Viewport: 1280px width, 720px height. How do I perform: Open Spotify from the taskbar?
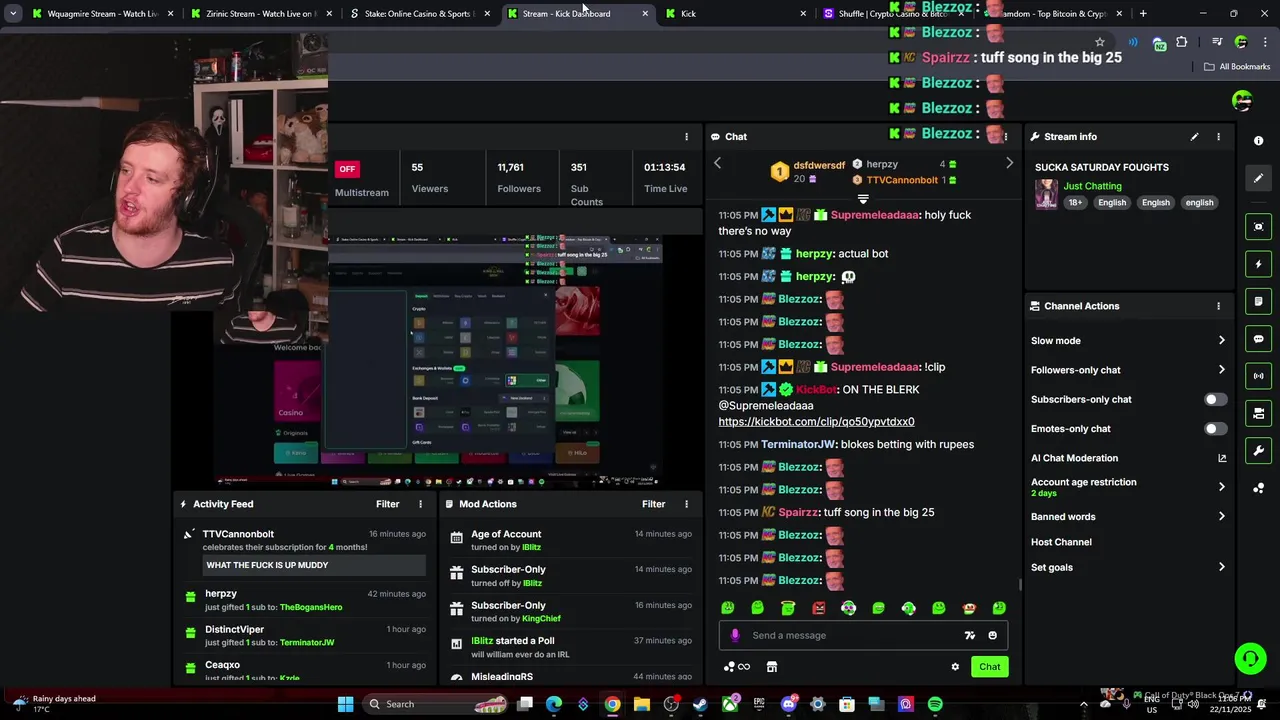[935, 704]
